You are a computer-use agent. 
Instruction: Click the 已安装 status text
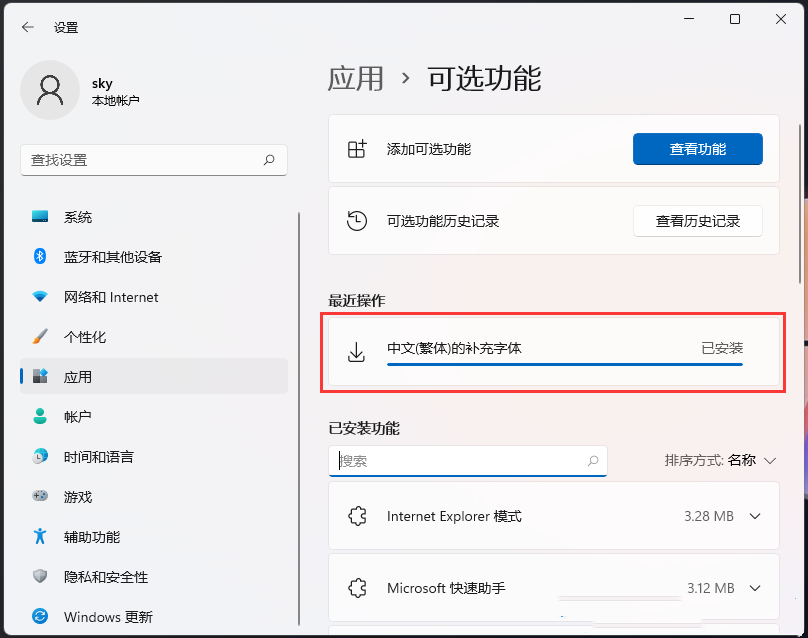(722, 348)
